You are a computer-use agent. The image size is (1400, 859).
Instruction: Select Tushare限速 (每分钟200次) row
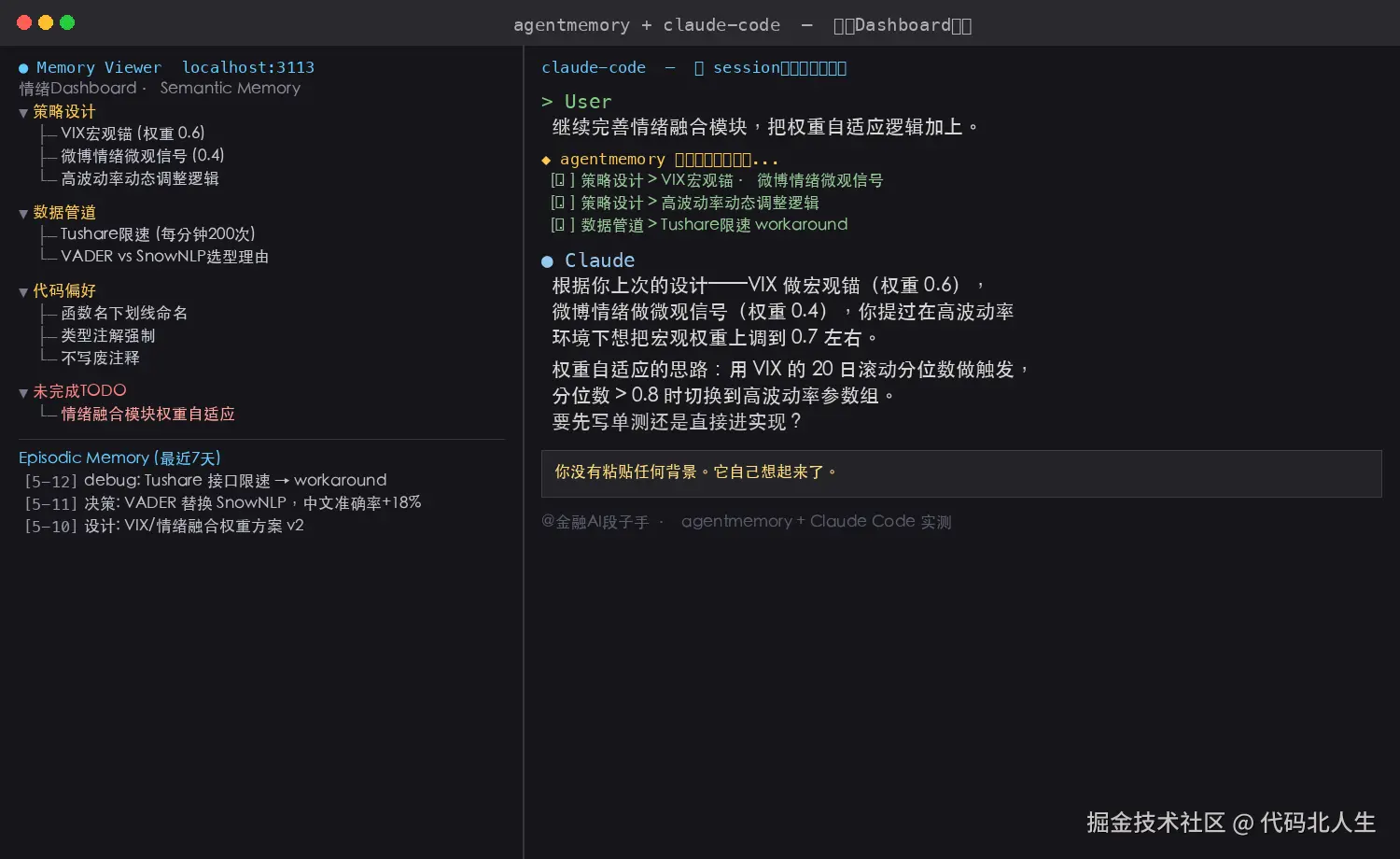tap(158, 234)
